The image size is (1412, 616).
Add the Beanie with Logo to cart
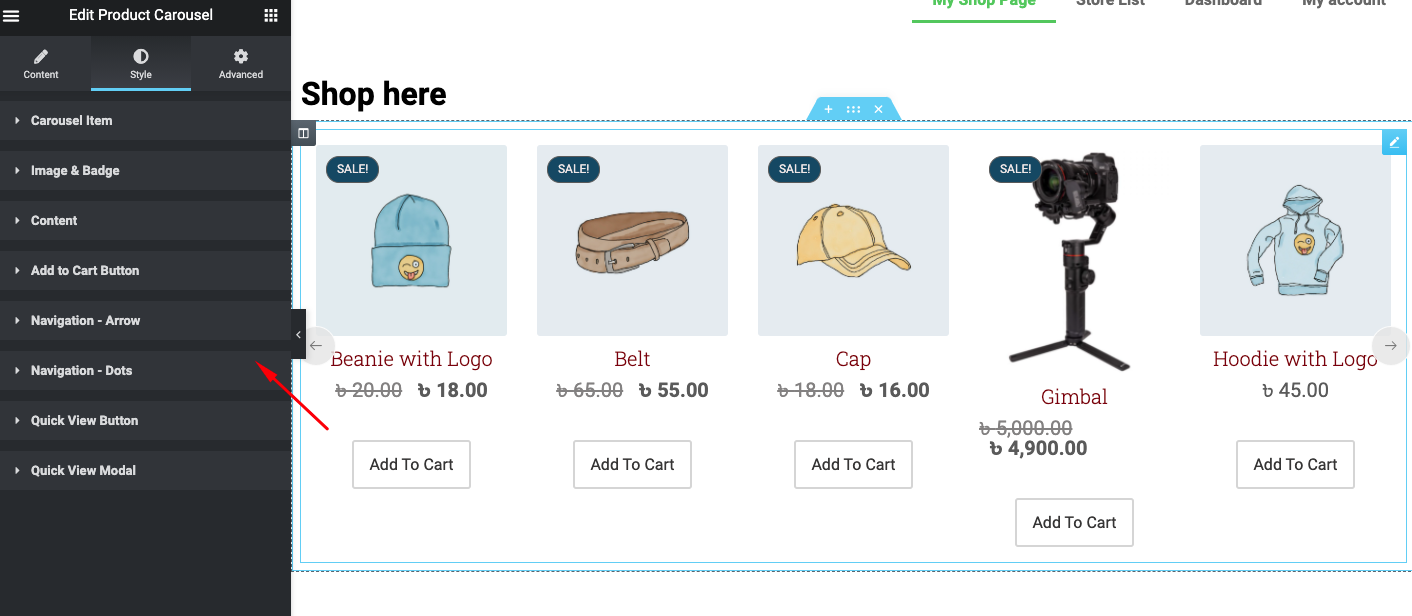pyautogui.click(x=411, y=465)
